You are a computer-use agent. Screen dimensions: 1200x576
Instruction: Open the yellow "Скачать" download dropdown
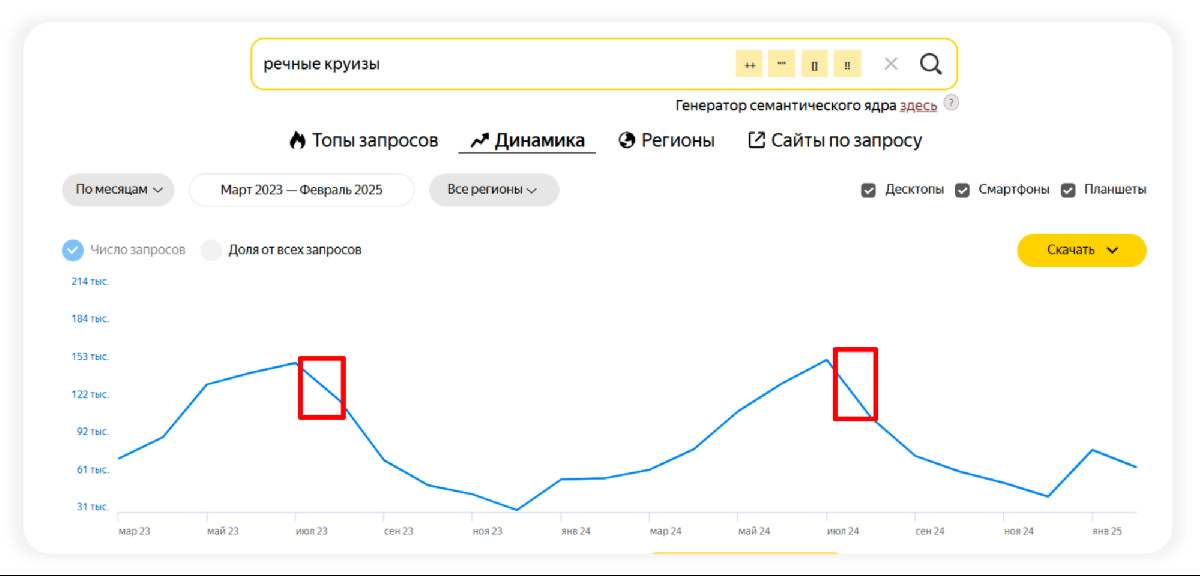coord(1082,250)
